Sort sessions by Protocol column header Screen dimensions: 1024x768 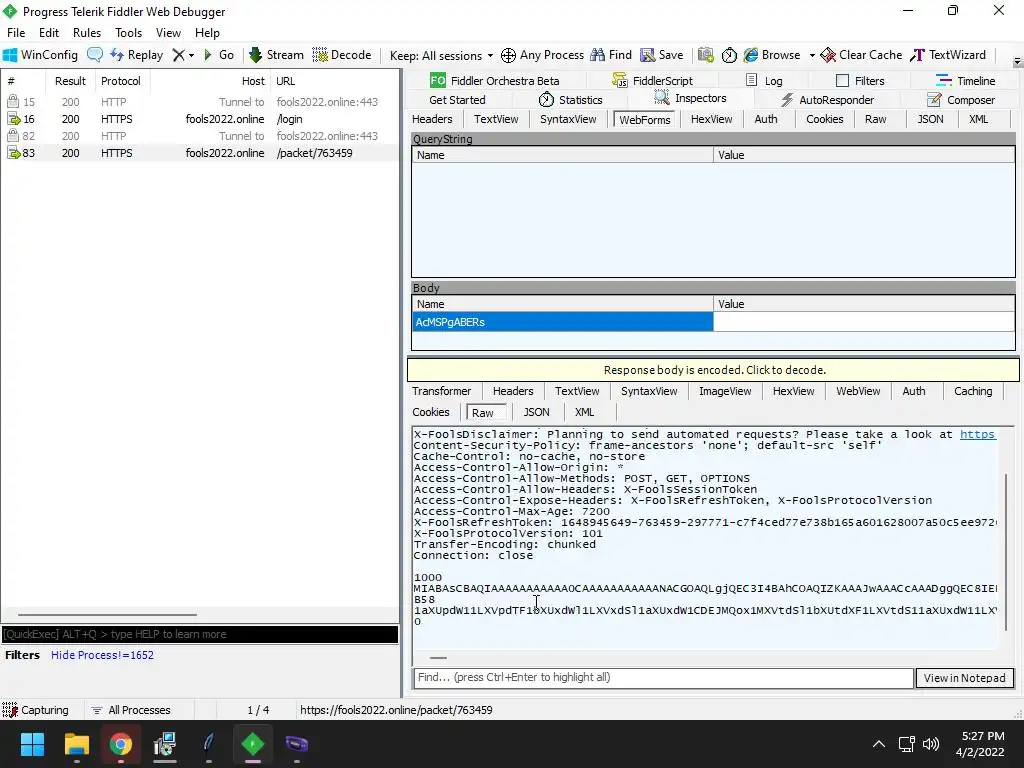pos(121,81)
